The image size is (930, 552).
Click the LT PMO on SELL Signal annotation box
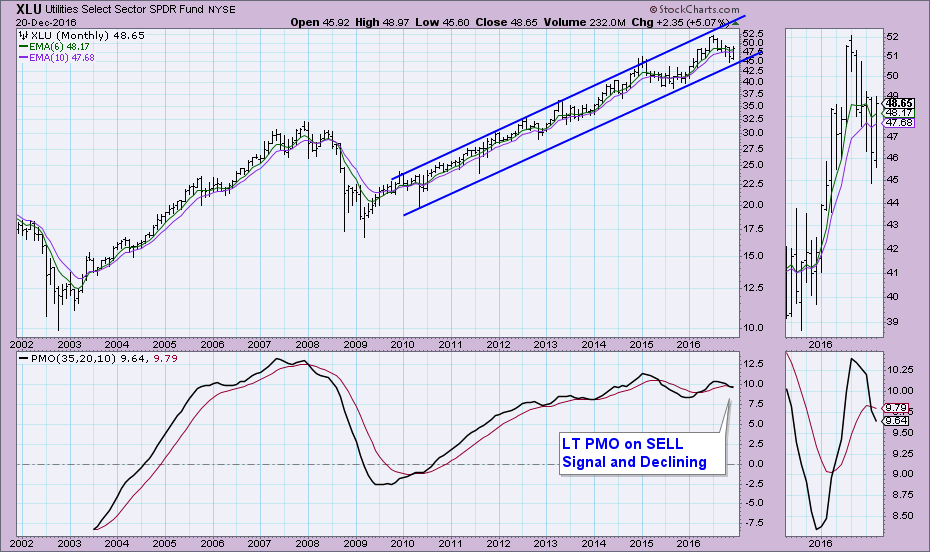point(642,454)
